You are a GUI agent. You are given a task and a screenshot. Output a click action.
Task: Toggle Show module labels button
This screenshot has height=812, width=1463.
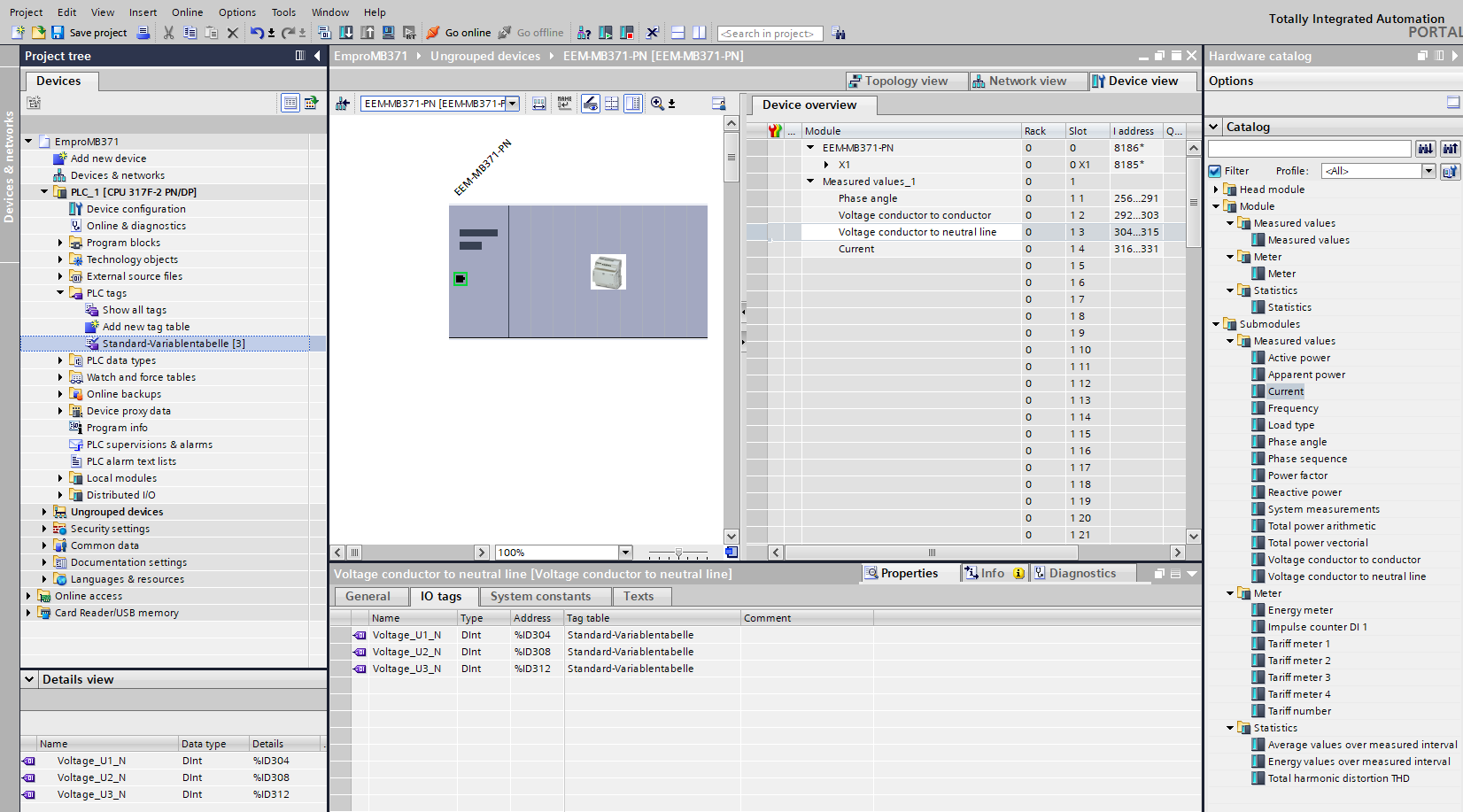591,104
